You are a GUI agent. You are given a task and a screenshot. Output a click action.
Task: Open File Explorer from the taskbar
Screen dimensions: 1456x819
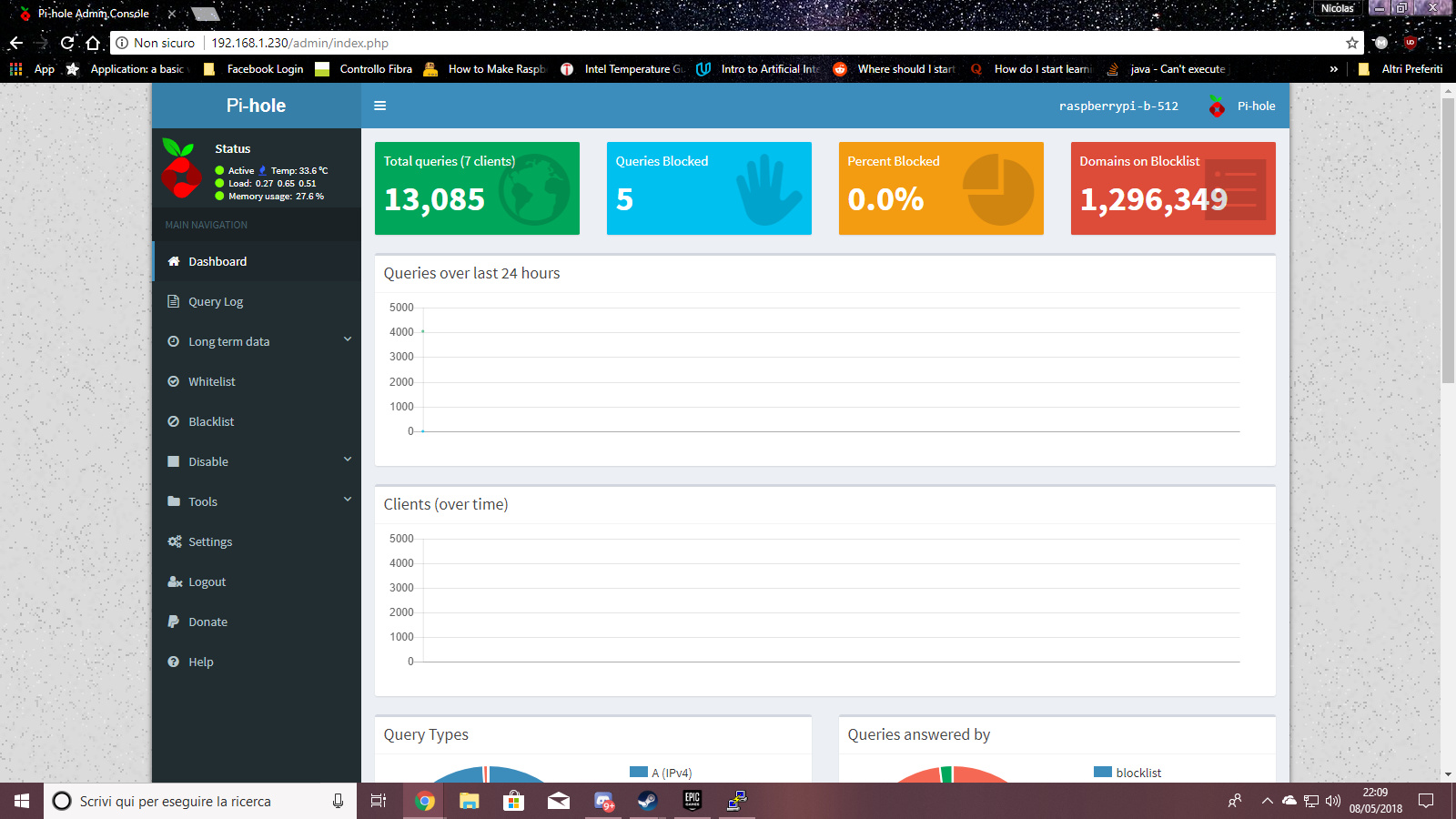pos(470,801)
